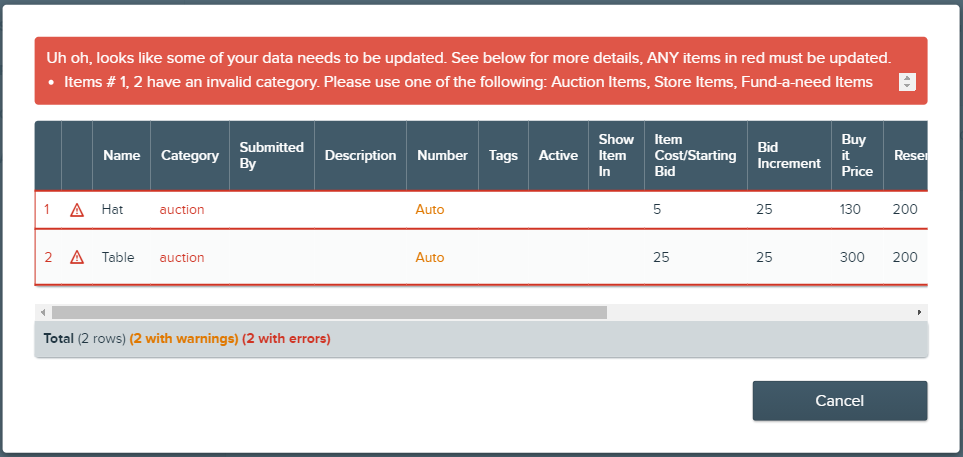The image size is (963, 457).
Task: Click the invalid category error bullet message
Action: pos(468,82)
